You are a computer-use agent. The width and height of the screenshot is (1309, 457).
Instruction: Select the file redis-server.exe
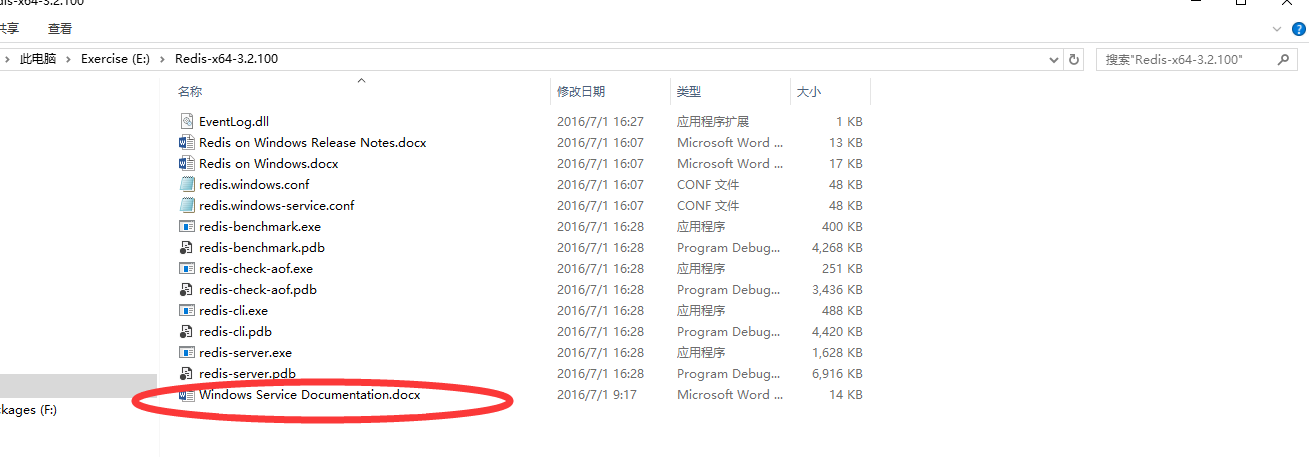245,352
